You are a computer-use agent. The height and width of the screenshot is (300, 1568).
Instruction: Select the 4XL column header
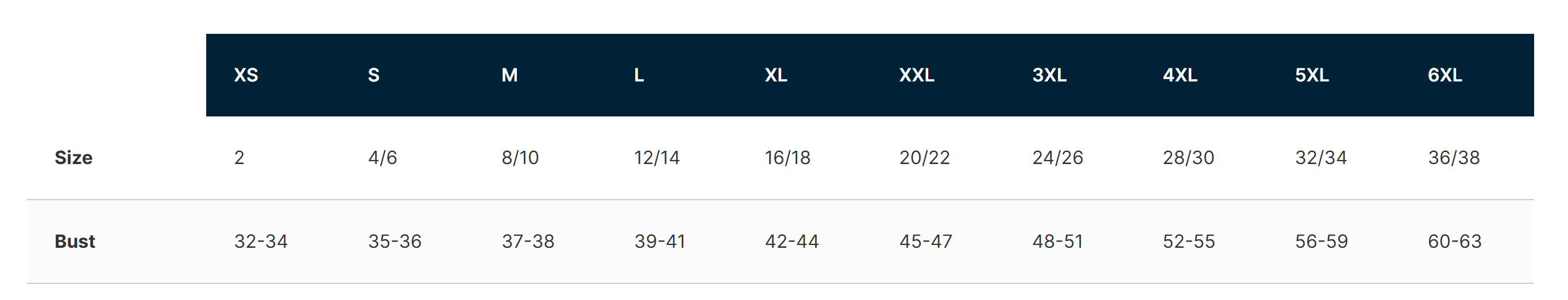point(1180,75)
